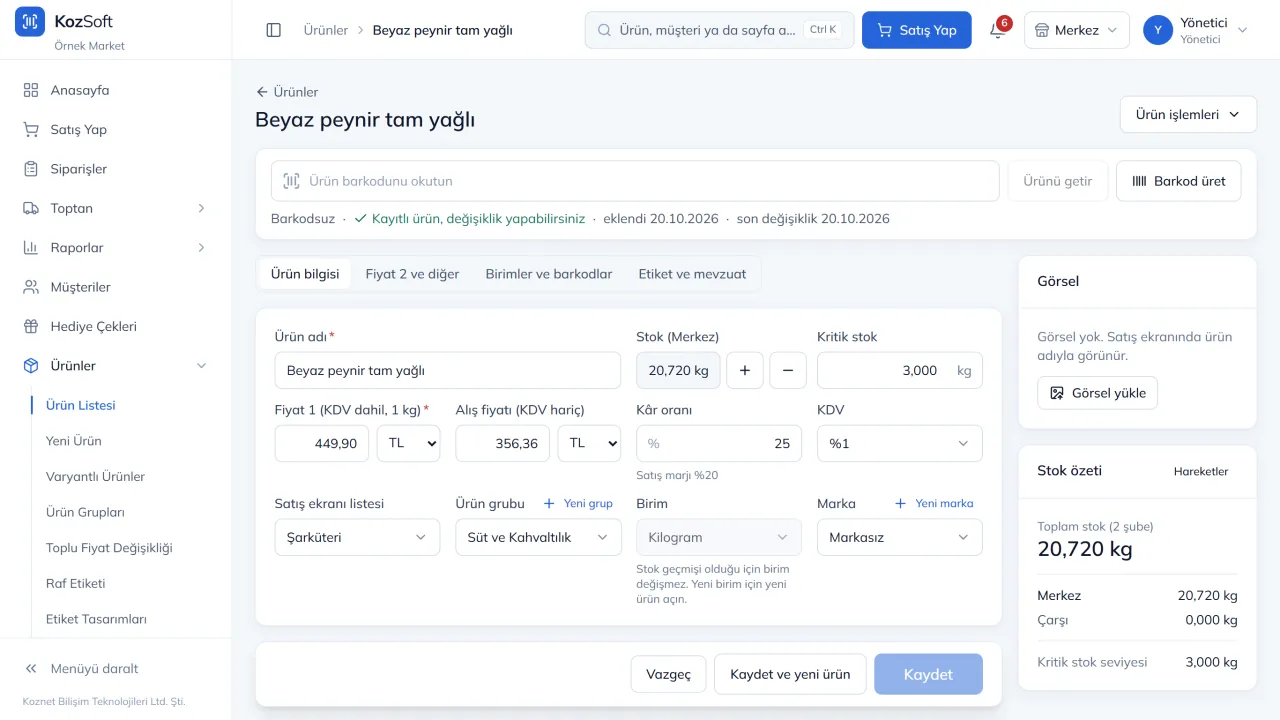The width and height of the screenshot is (1280, 720).
Task: Open Hareketler link in Stok özeti
Action: coord(1201,471)
